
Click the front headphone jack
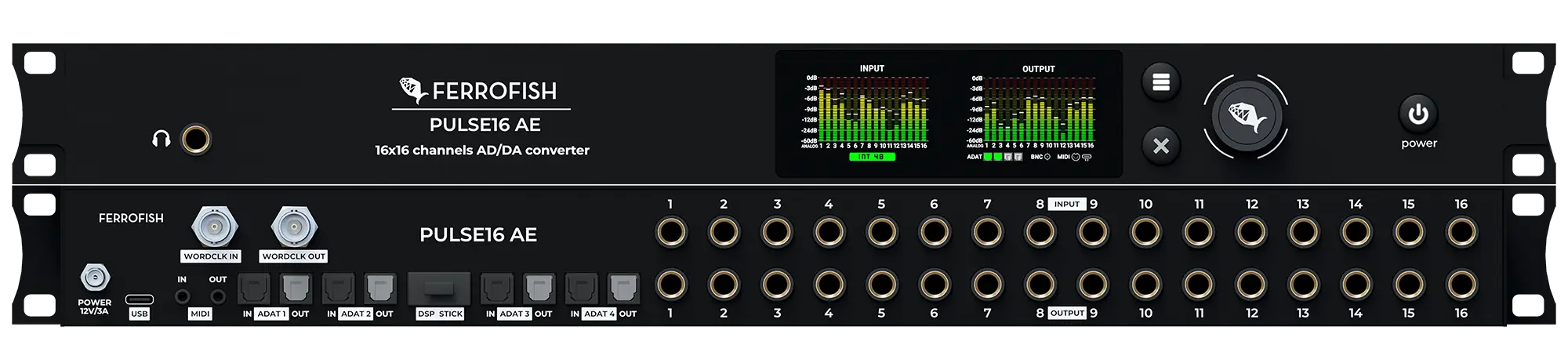195,140
